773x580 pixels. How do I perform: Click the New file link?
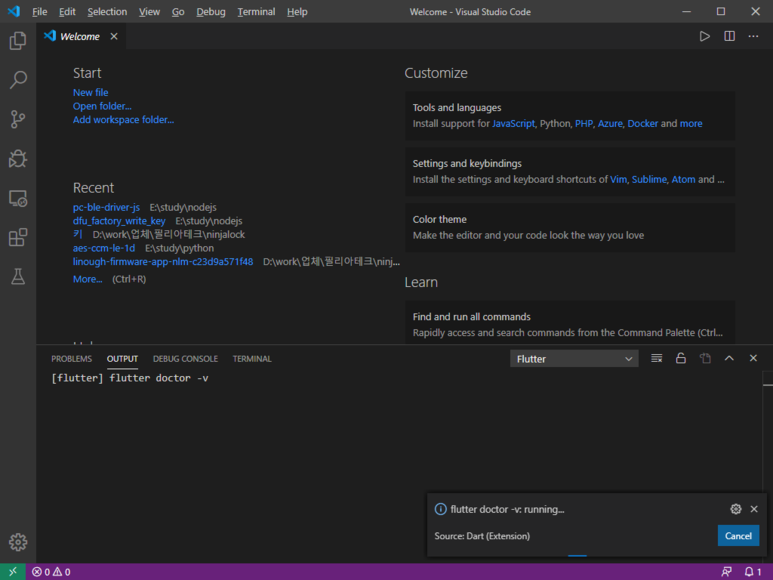[x=90, y=93]
